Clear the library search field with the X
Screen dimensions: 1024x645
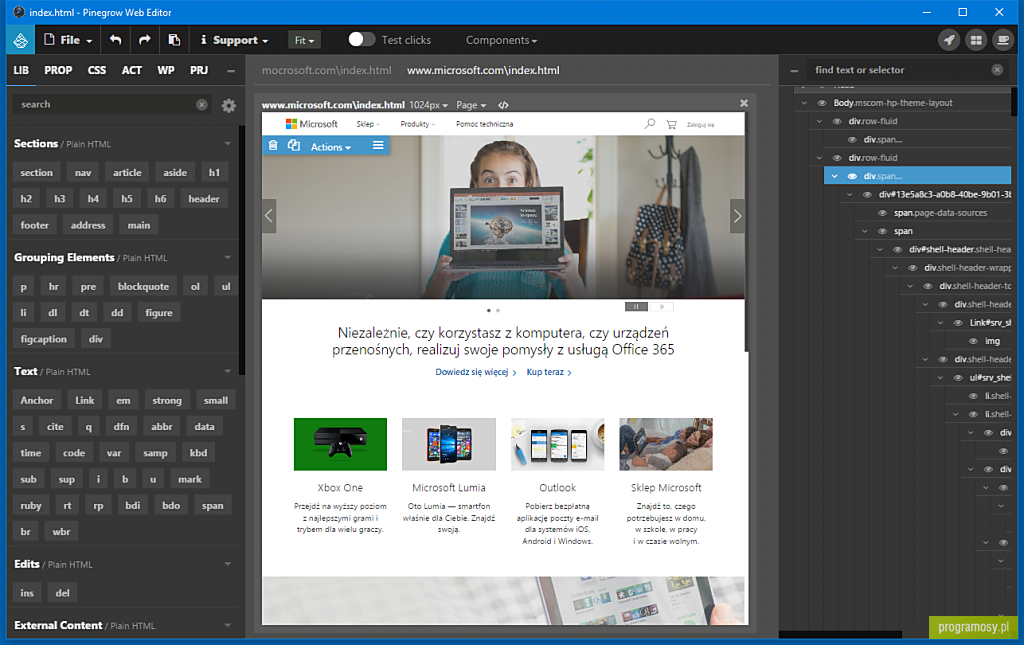click(x=202, y=104)
